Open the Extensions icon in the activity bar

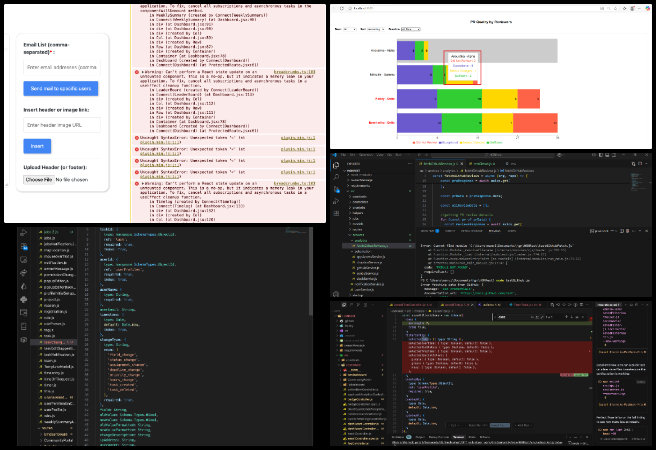pos(337,213)
